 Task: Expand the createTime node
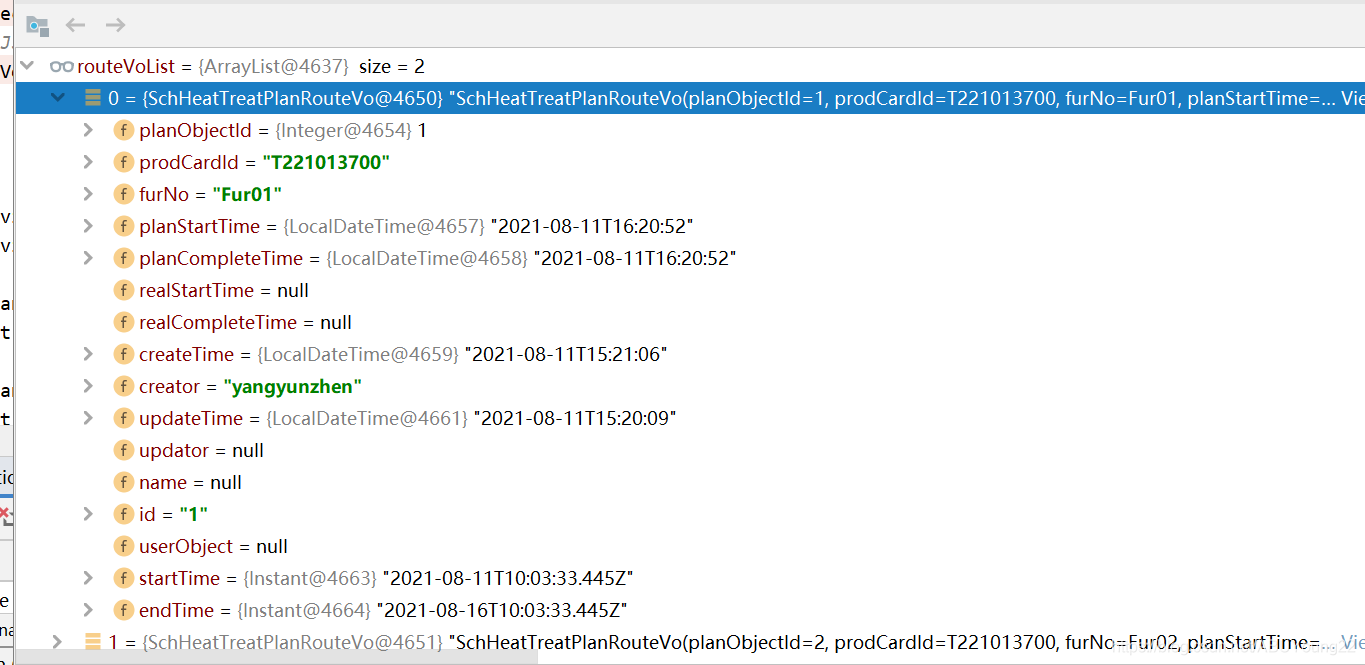pos(88,354)
